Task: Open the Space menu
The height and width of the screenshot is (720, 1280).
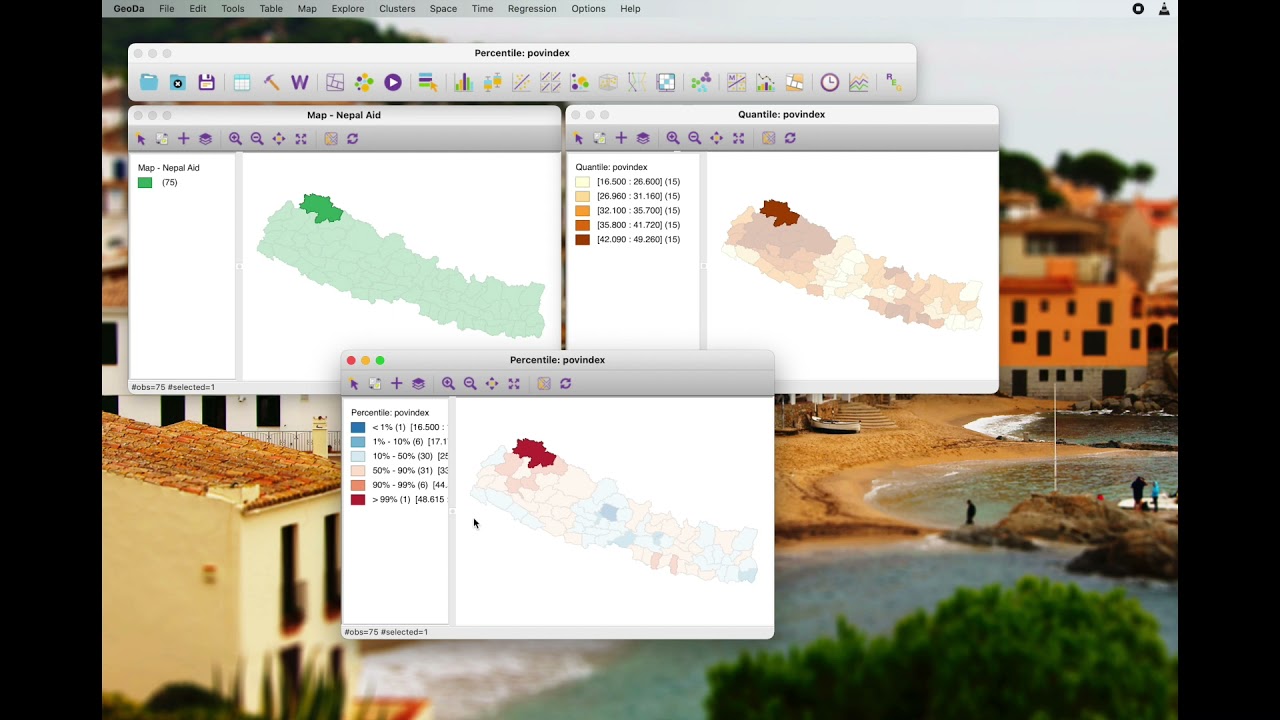Action: click(x=443, y=9)
